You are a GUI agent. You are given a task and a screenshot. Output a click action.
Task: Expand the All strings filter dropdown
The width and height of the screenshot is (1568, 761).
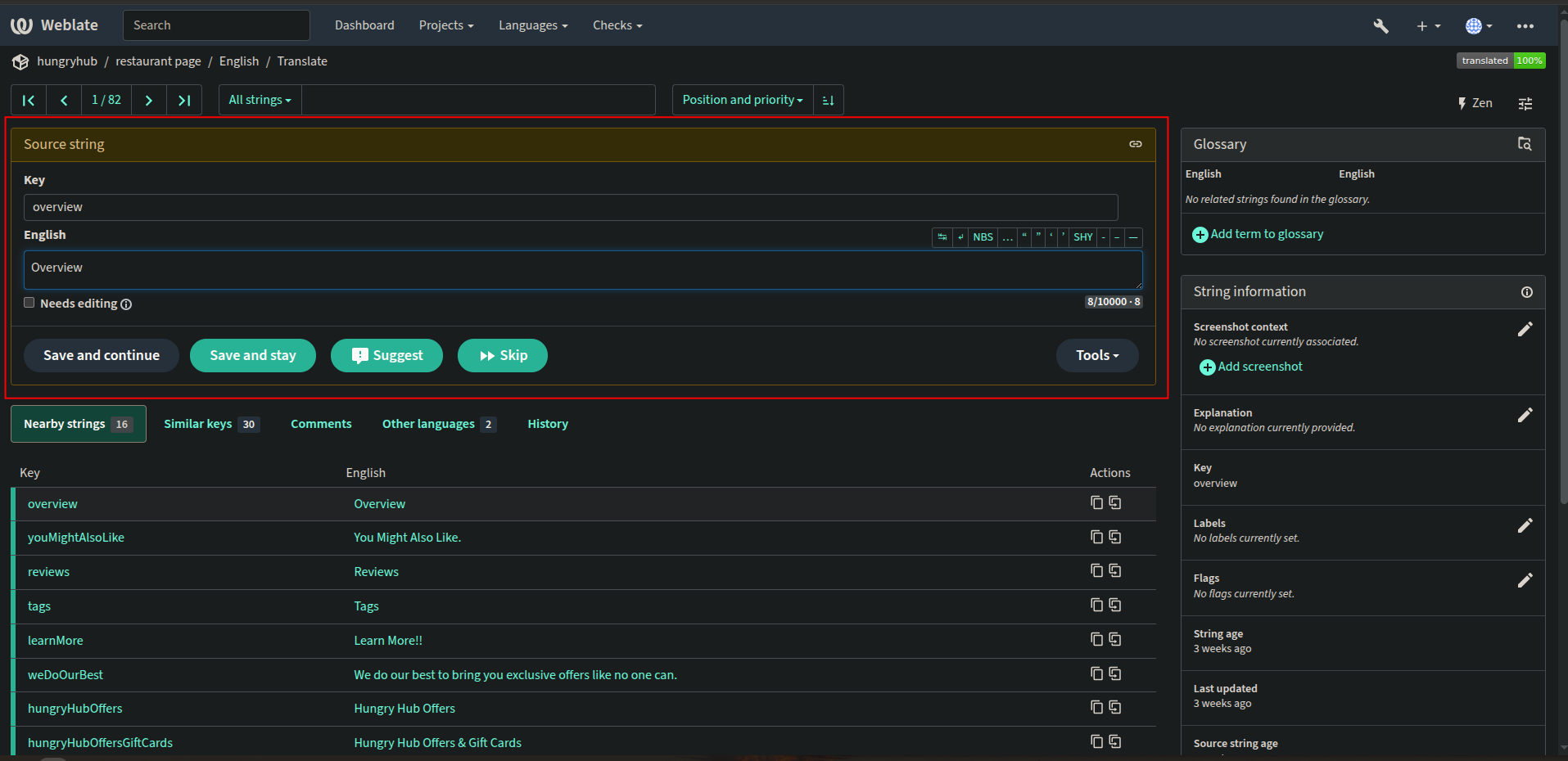(x=260, y=100)
